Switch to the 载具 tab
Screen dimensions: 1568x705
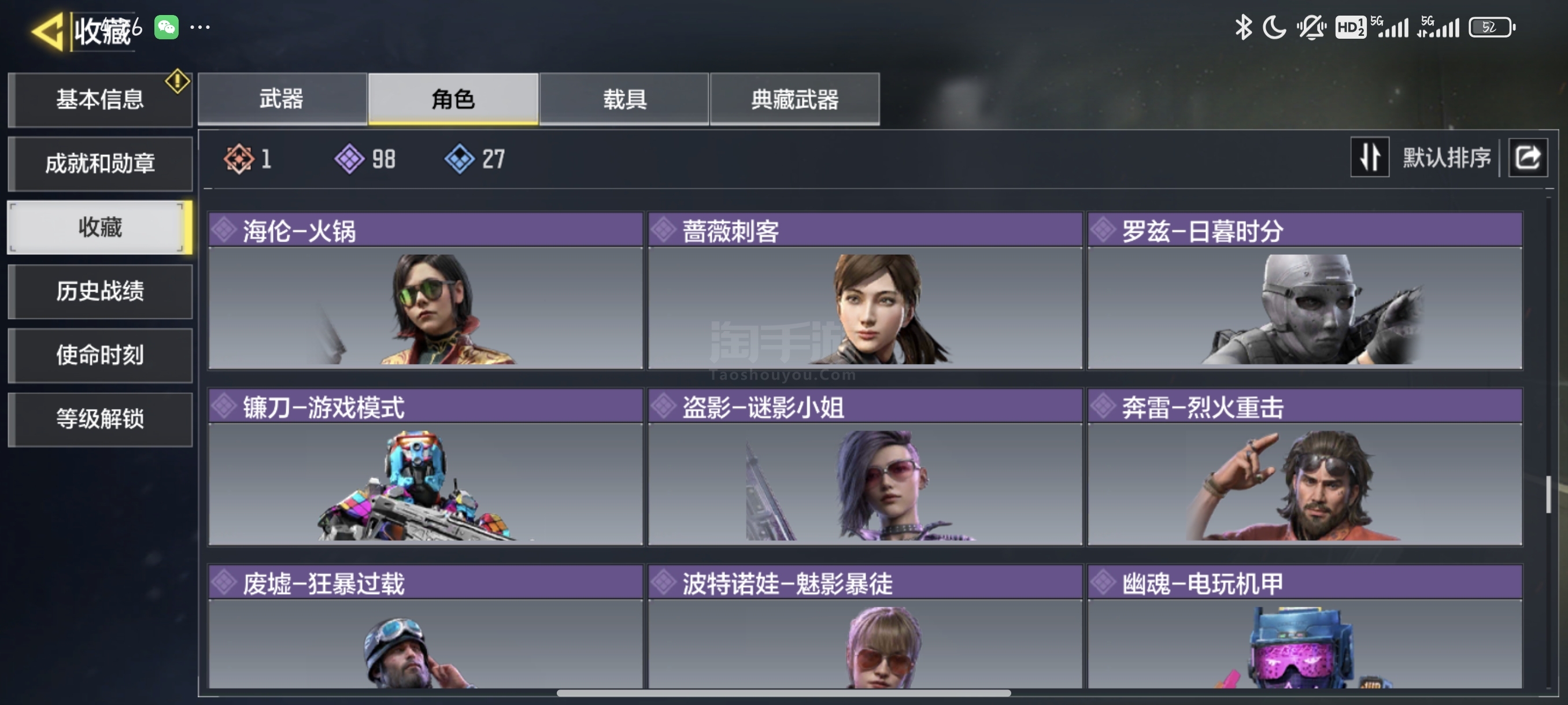coord(624,99)
